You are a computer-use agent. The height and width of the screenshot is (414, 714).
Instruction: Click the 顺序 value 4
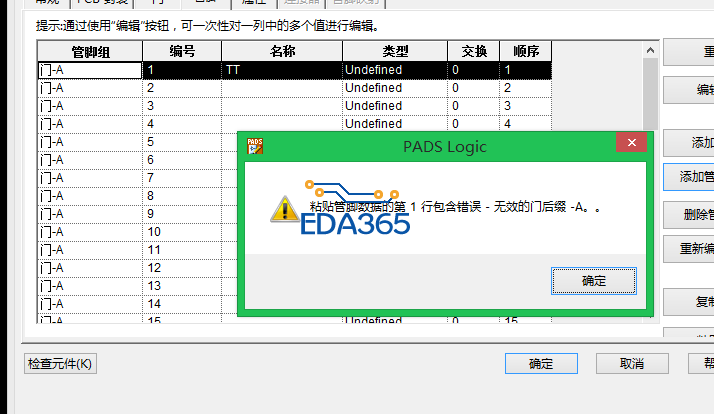click(x=526, y=123)
